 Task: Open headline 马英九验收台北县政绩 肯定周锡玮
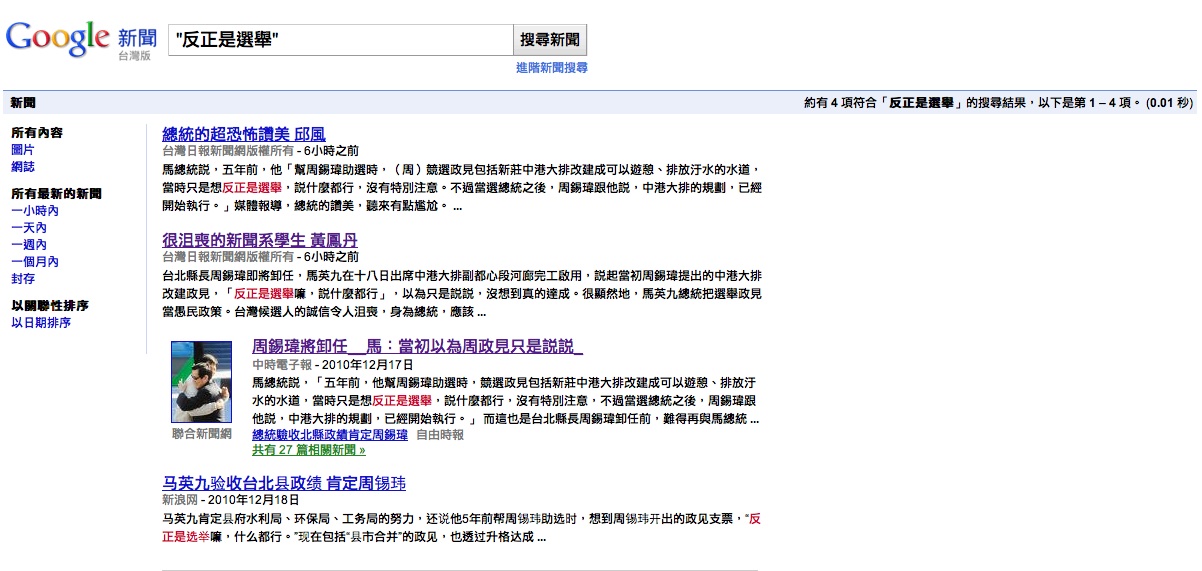pos(284,484)
